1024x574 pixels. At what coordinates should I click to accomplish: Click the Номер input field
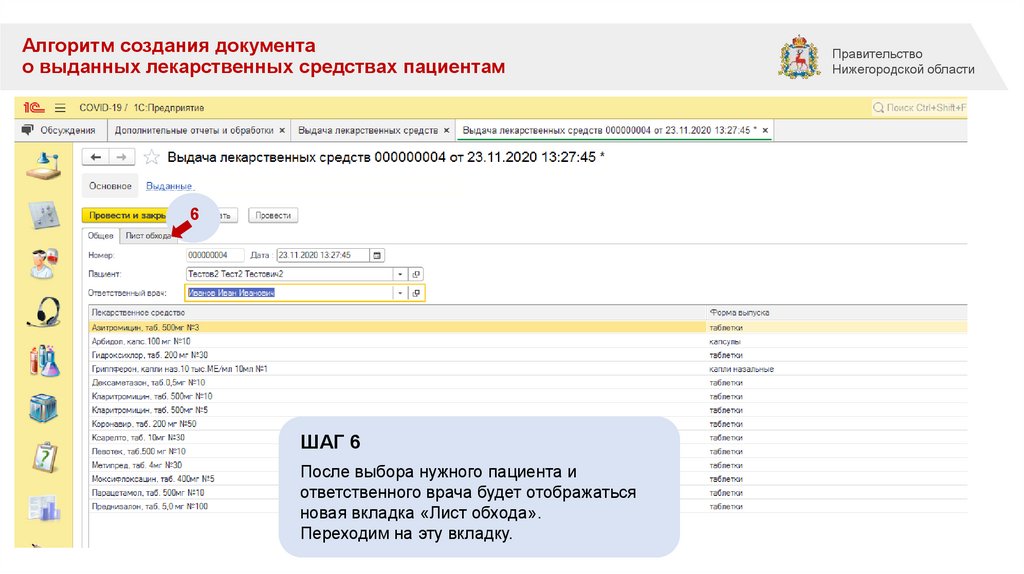coord(214,255)
